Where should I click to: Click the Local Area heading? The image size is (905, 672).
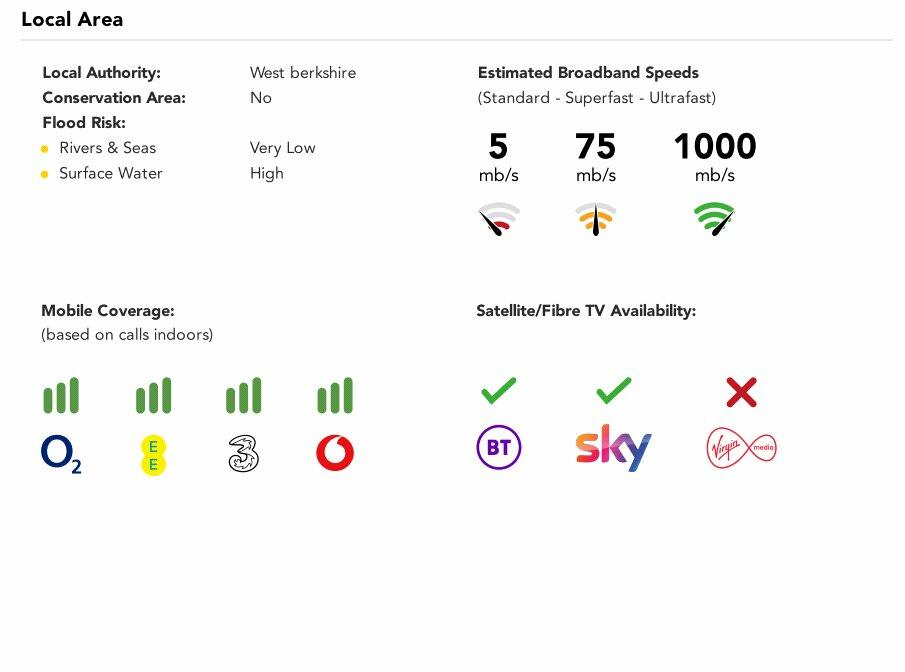point(72,19)
